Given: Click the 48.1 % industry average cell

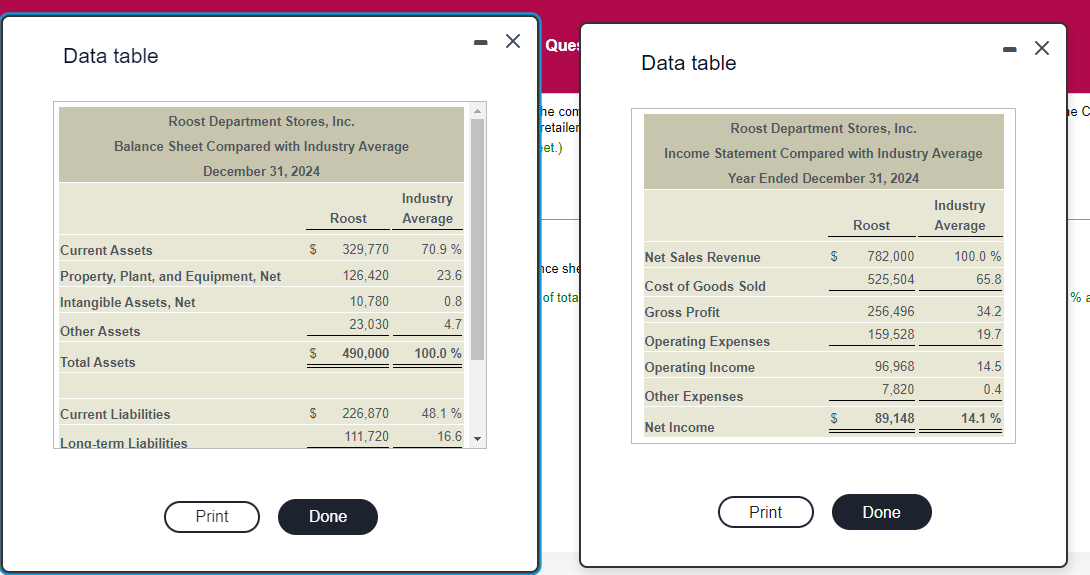Looking at the screenshot, I should (x=441, y=413).
